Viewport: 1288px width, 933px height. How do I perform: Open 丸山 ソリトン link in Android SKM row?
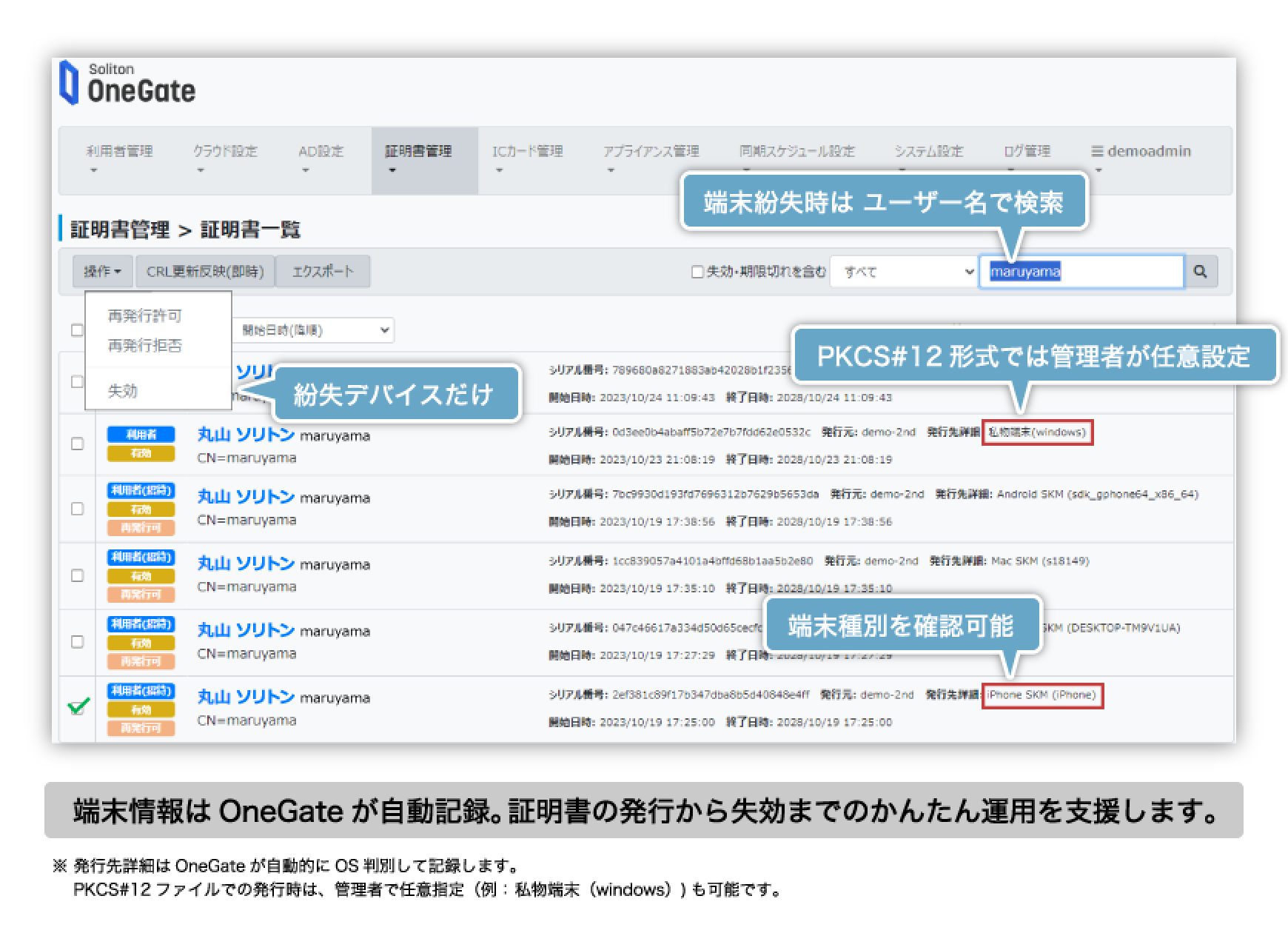pos(246,497)
